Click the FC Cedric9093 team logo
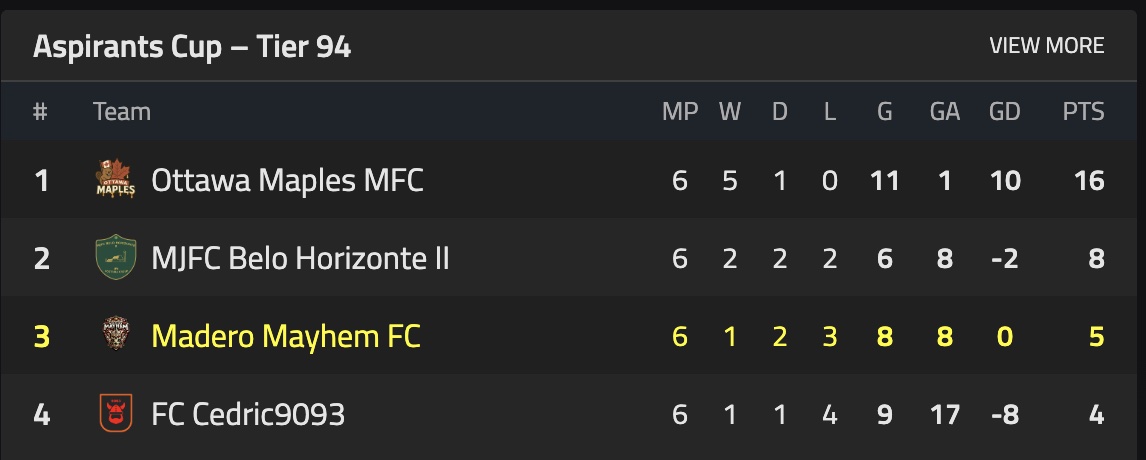The width and height of the screenshot is (1146, 460). (113, 413)
